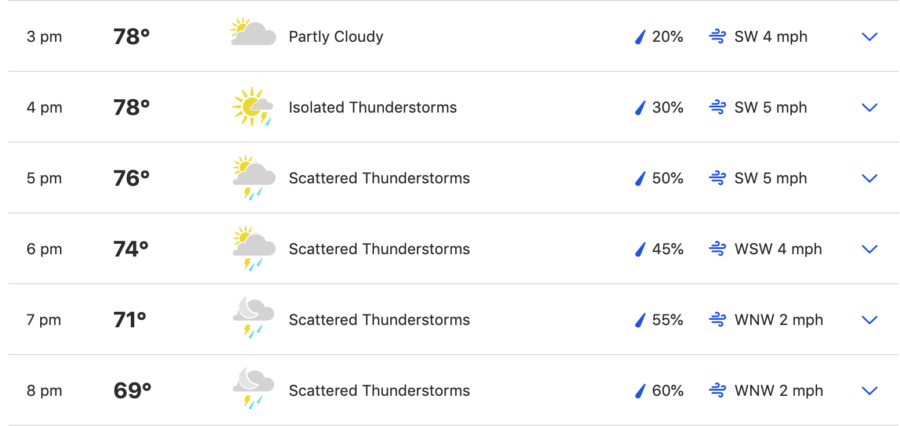Click the 69° temperature at 8 pm

click(132, 391)
